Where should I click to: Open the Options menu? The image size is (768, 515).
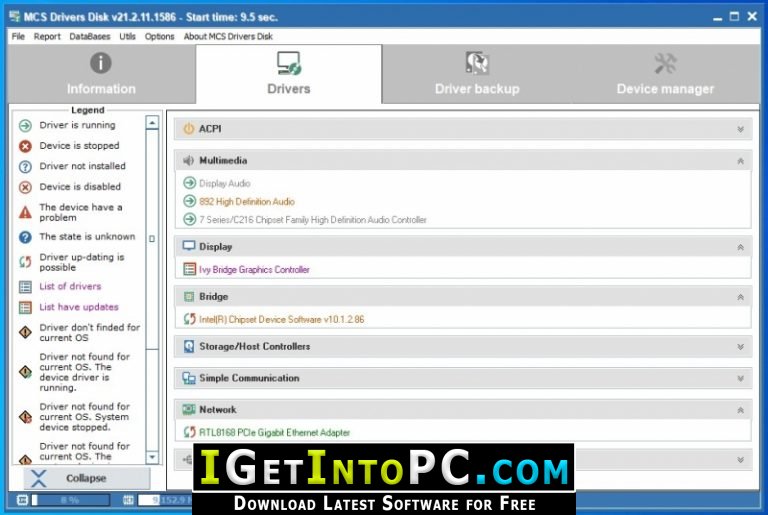coord(159,36)
